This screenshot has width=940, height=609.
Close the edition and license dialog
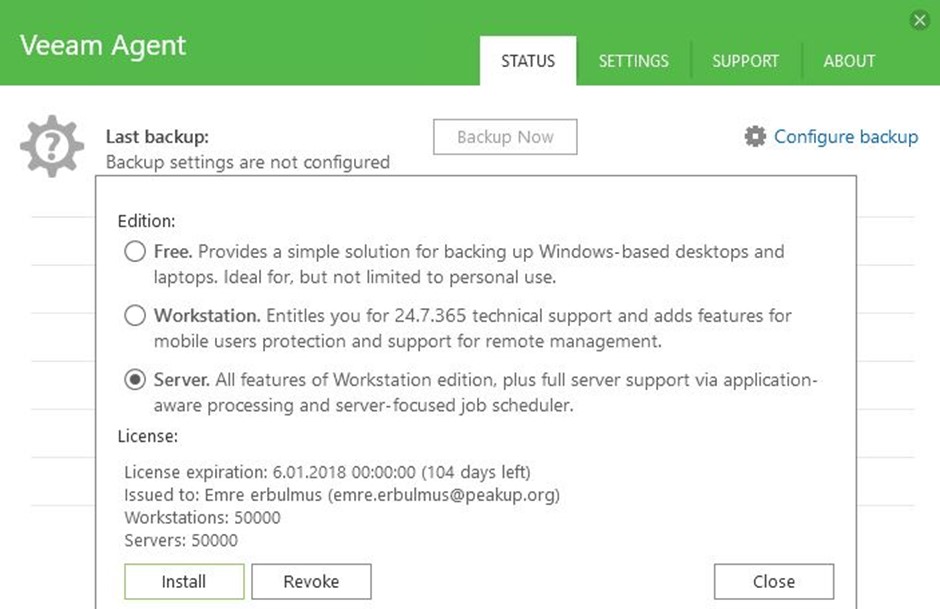(x=774, y=581)
